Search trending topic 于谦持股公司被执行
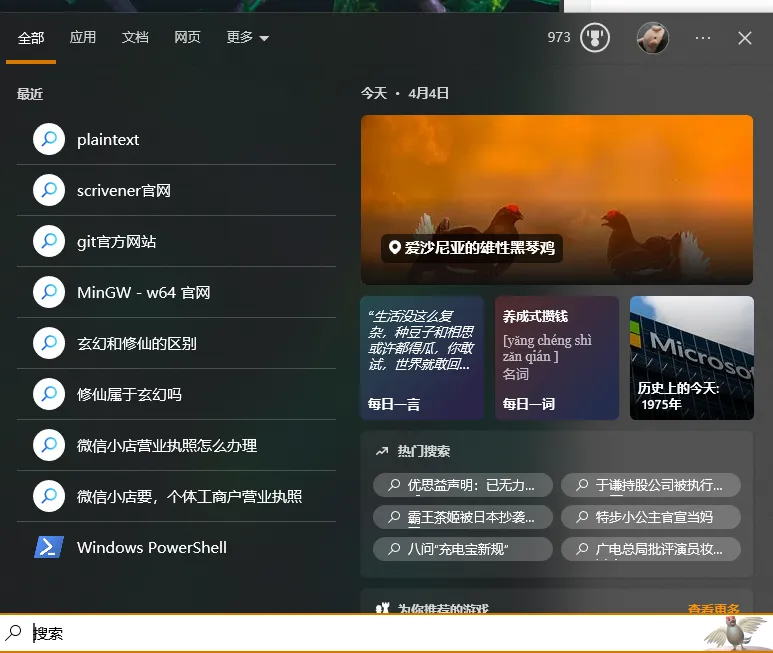The height and width of the screenshot is (653, 773). 651,485
